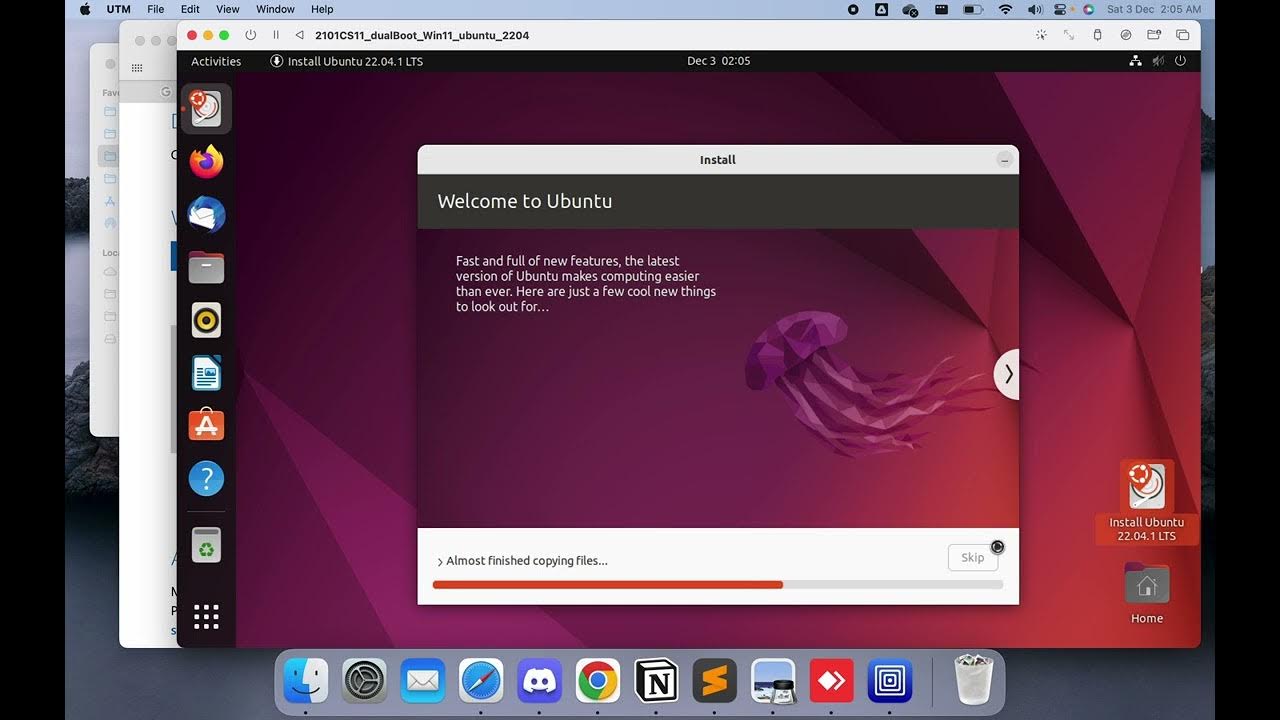The height and width of the screenshot is (720, 1280).
Task: Advance slideshow with the right chevron
Action: pyautogui.click(x=1007, y=374)
